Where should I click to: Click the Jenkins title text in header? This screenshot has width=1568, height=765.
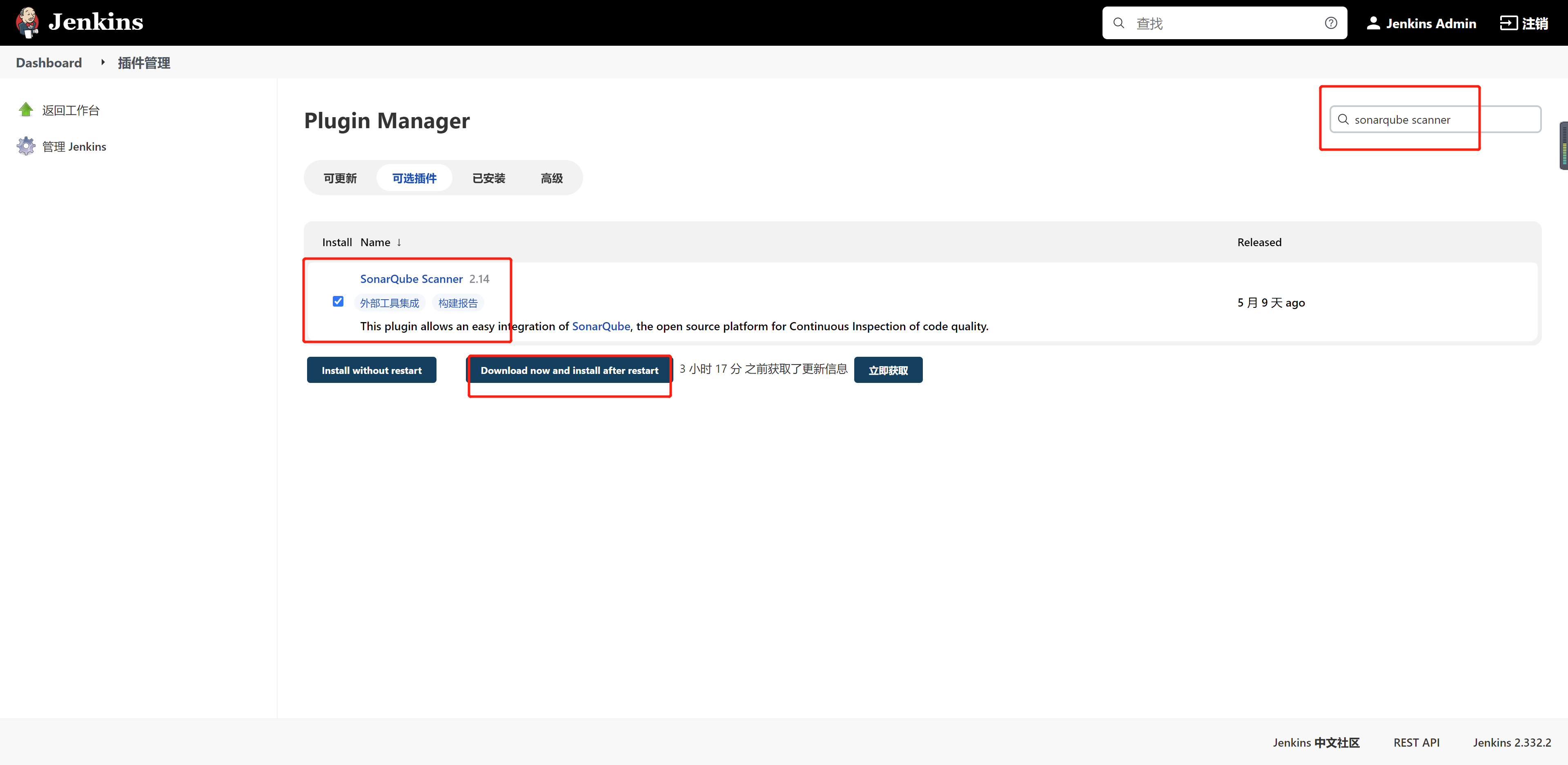coord(96,22)
